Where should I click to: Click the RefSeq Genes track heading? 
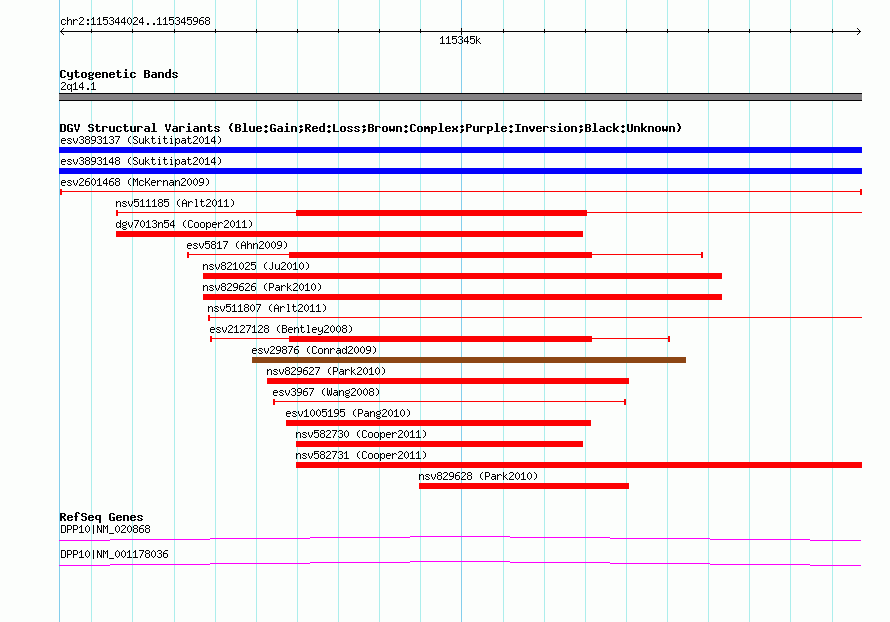[102, 517]
